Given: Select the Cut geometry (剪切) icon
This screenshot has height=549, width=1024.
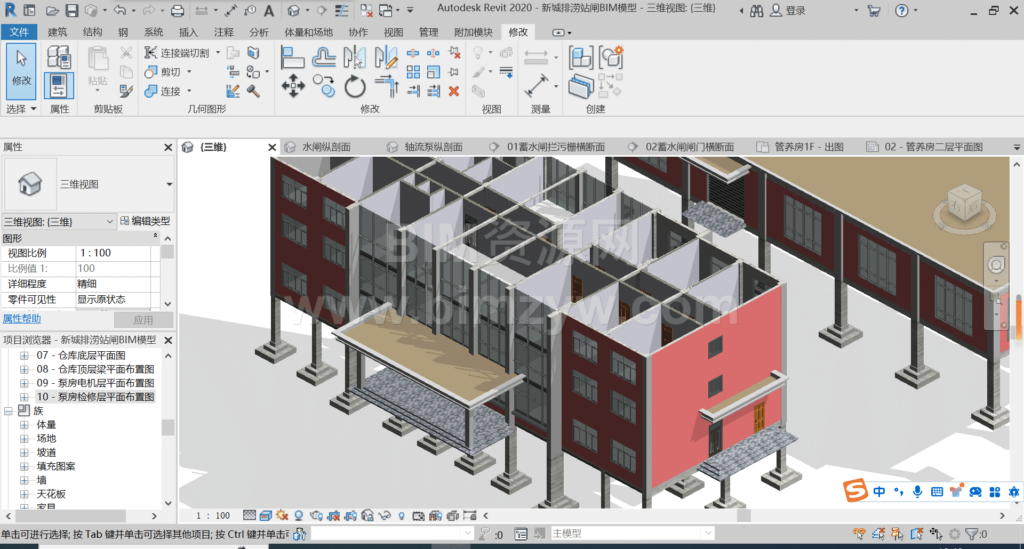Looking at the screenshot, I should point(151,72).
